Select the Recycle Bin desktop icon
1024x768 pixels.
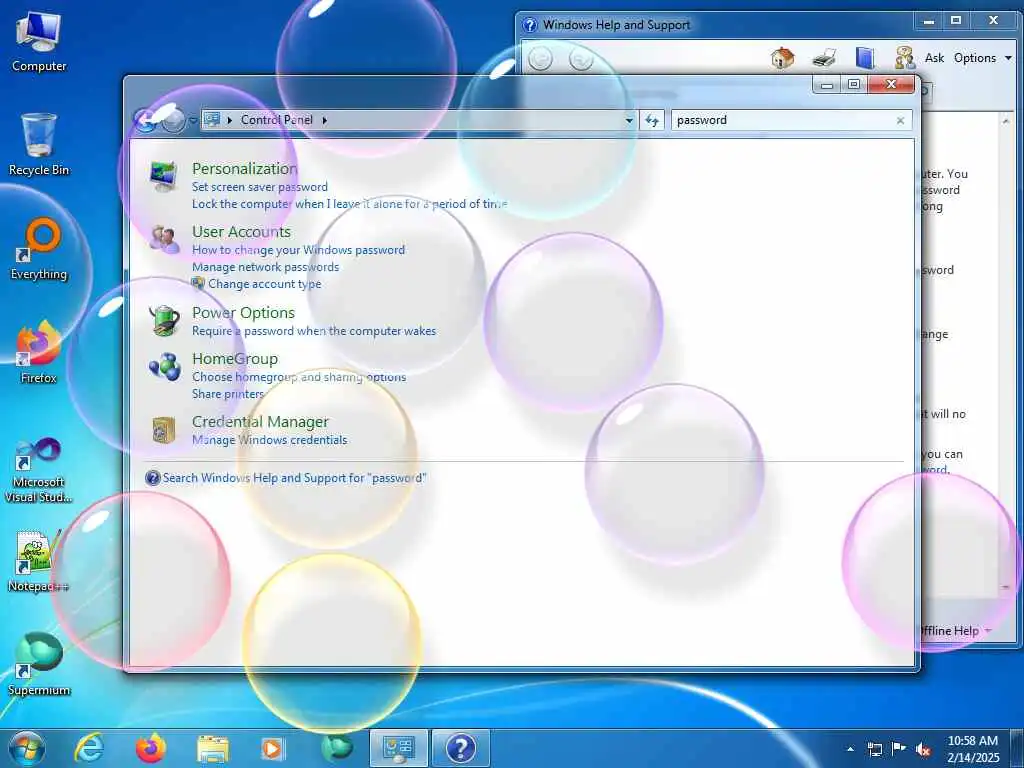coord(39,144)
